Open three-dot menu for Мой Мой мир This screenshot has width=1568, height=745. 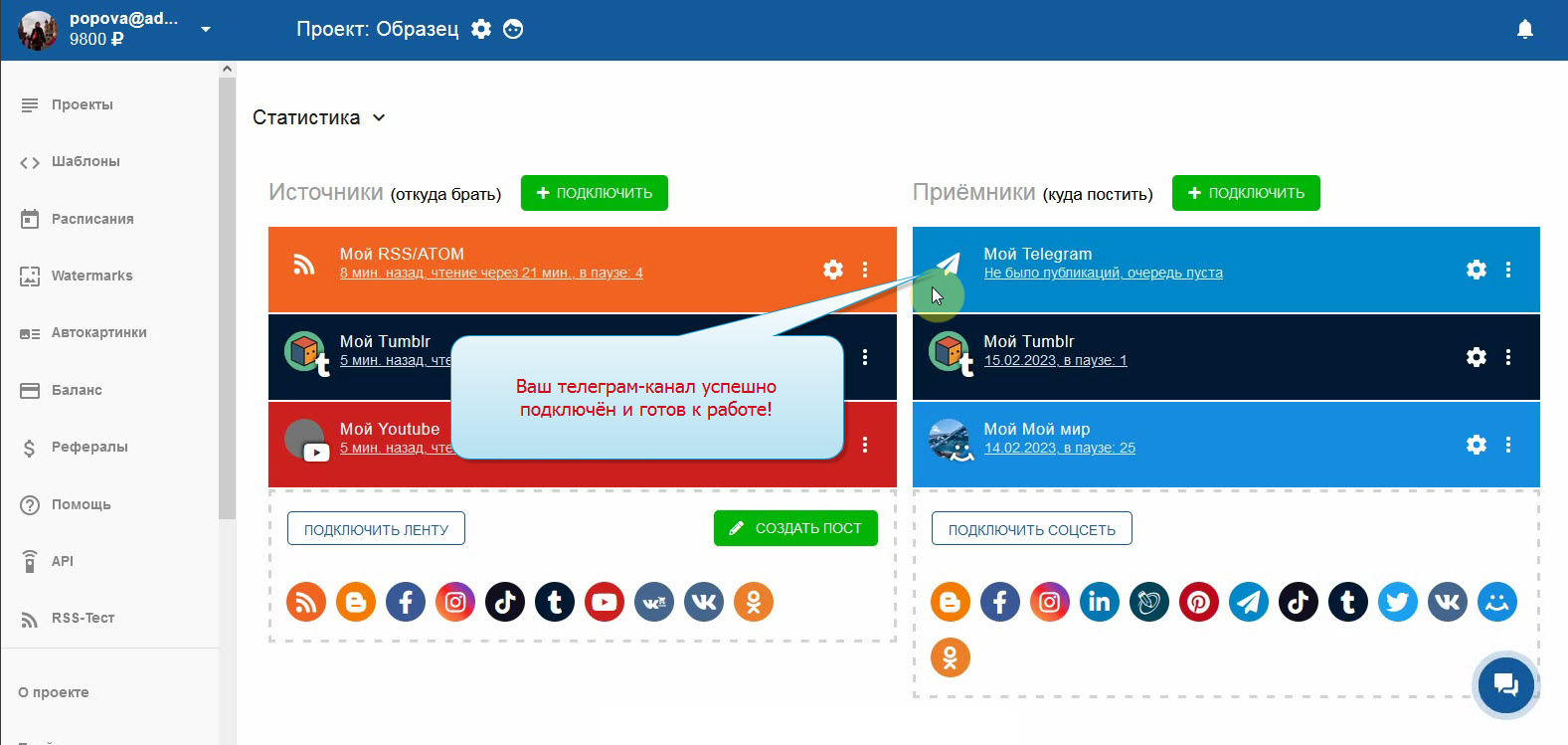1508,445
